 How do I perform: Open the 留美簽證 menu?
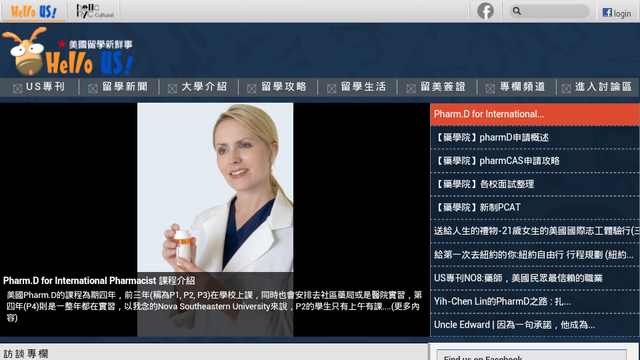point(443,87)
